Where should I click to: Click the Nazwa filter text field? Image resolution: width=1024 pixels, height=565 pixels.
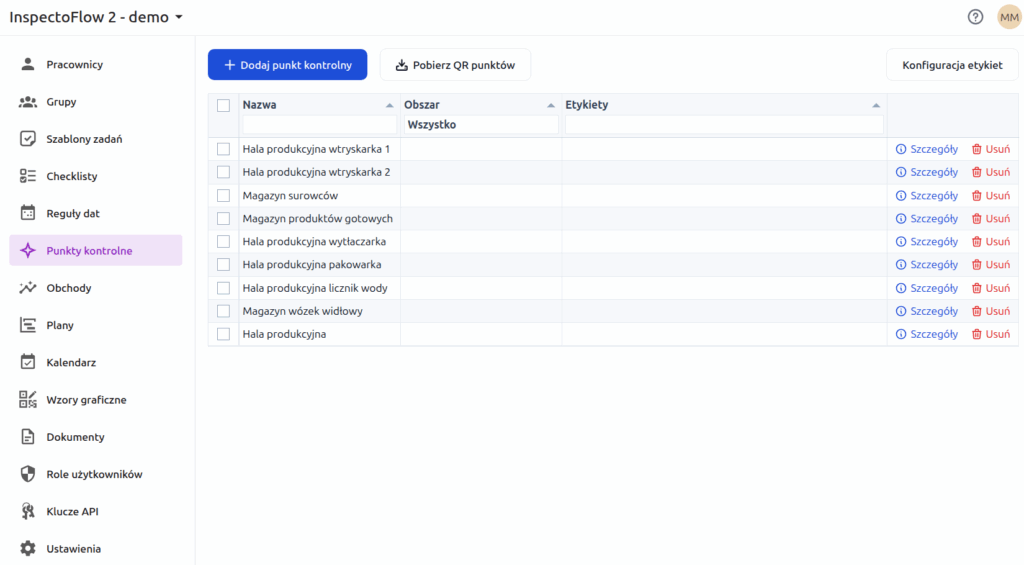pos(318,125)
